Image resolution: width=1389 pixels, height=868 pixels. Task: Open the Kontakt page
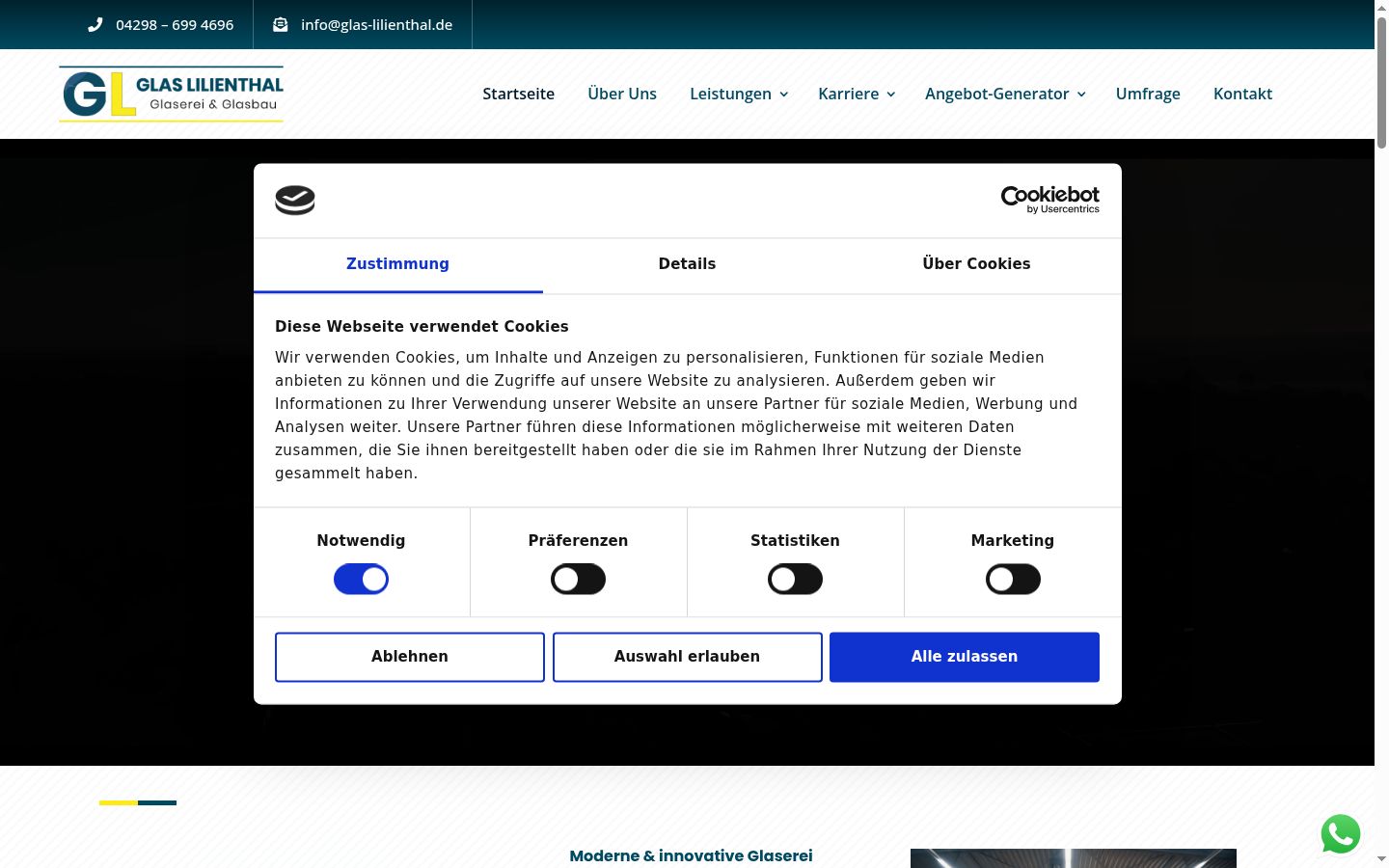[1242, 94]
